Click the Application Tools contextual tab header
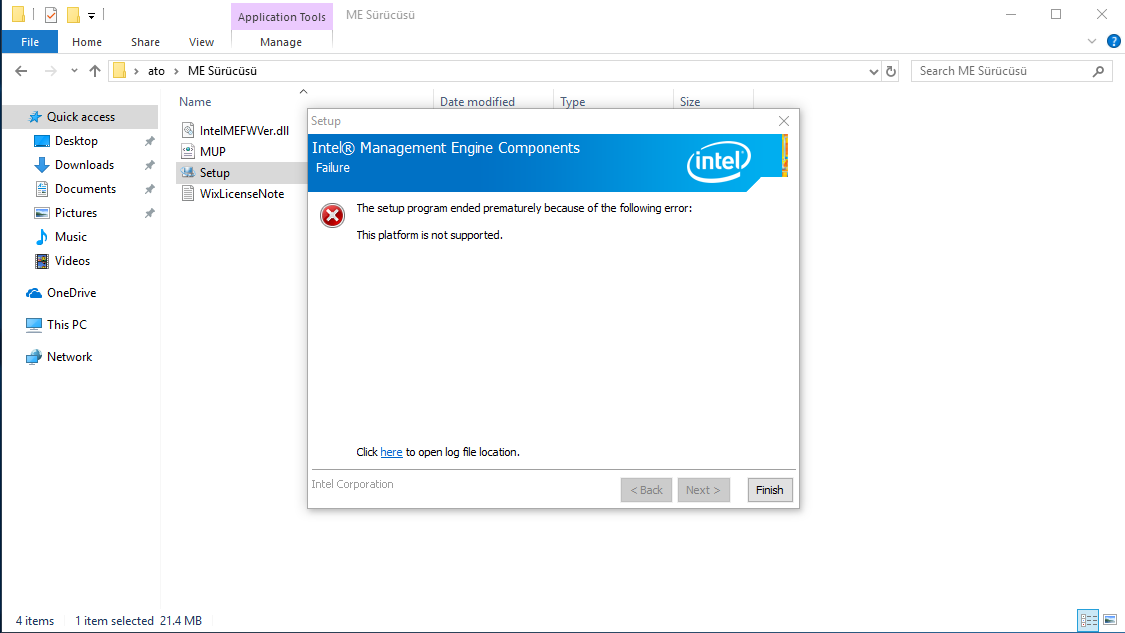Image resolution: width=1125 pixels, height=633 pixels. pyautogui.click(x=281, y=17)
